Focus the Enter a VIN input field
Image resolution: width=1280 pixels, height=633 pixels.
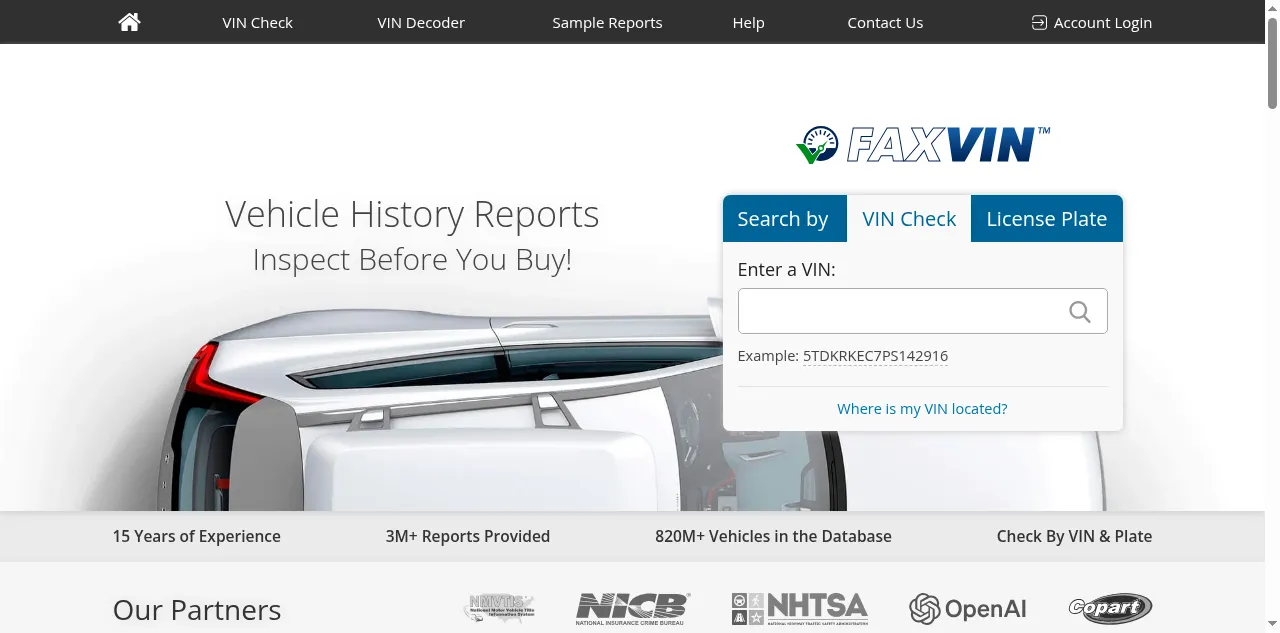(922, 311)
